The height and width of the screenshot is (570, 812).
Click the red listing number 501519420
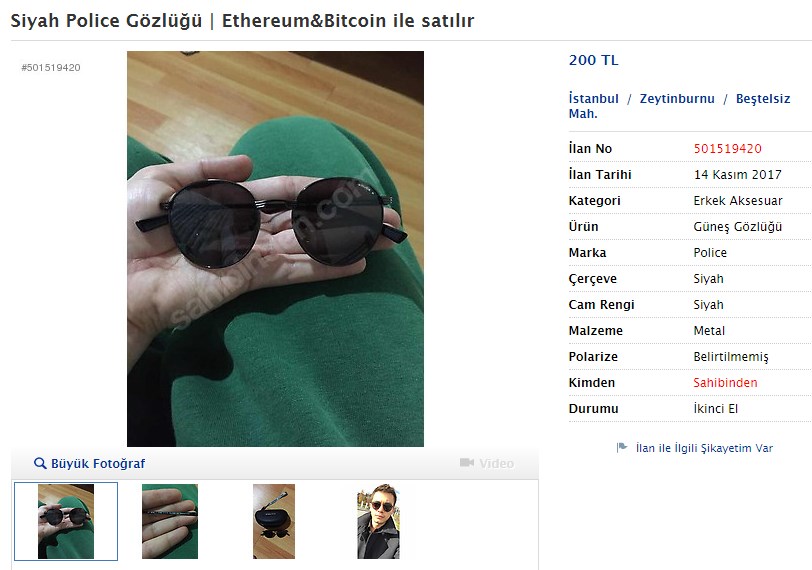(x=728, y=149)
